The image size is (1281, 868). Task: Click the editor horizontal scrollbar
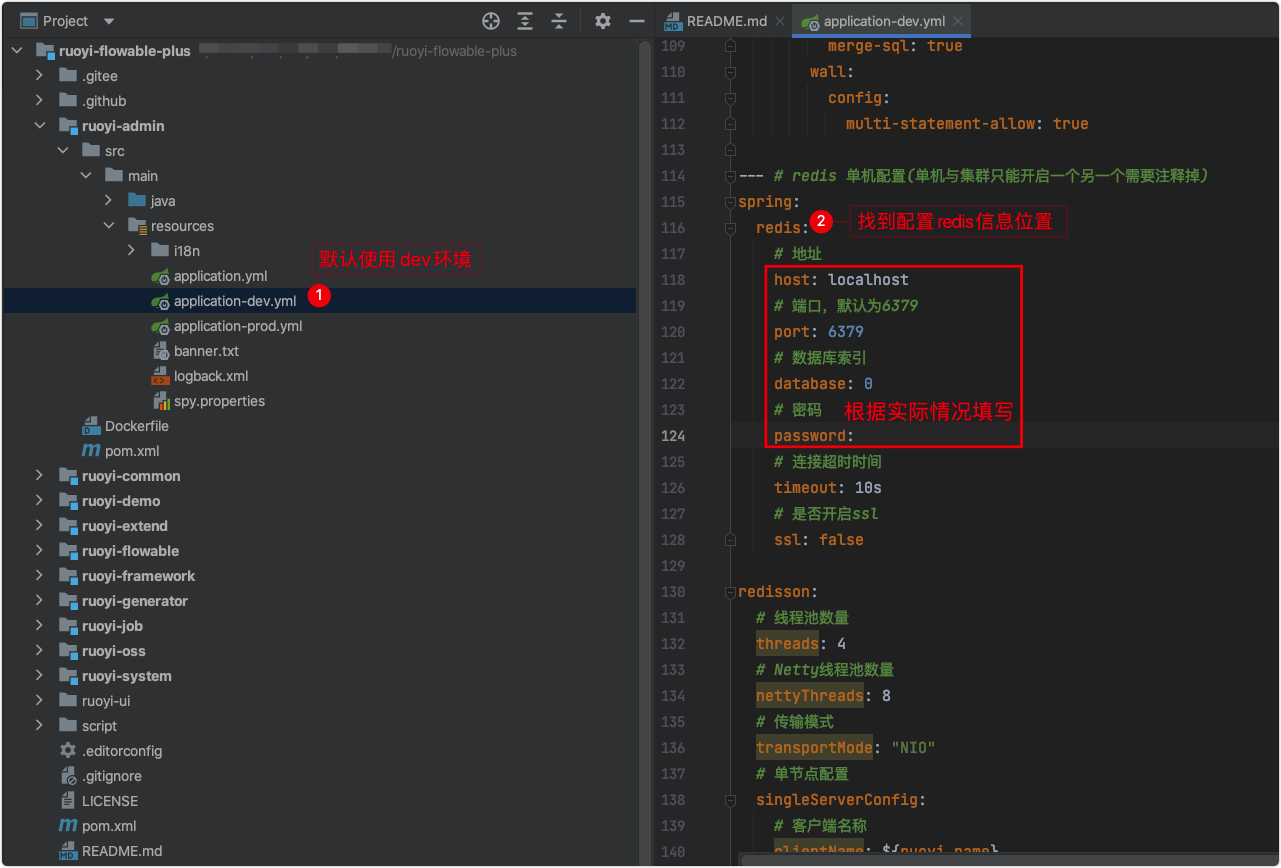[1008, 860]
